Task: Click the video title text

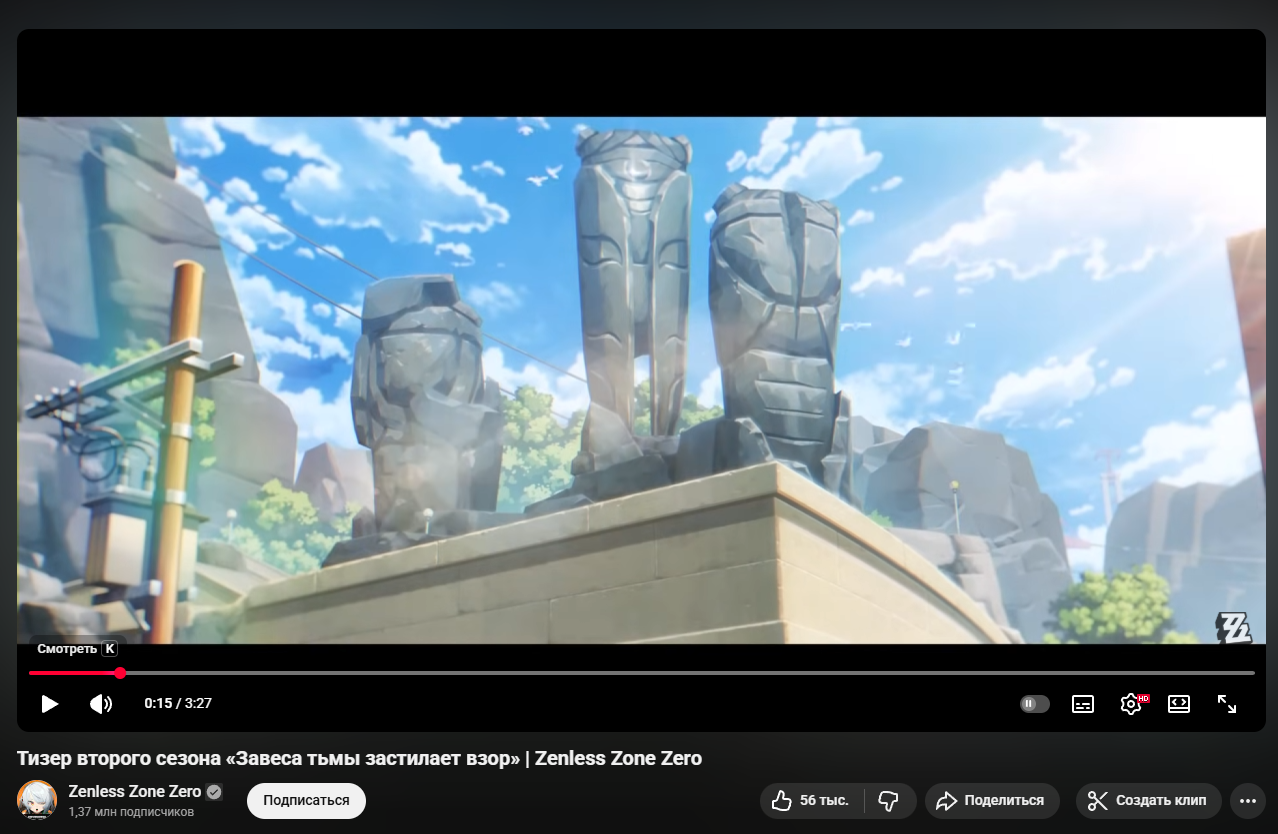Action: click(x=359, y=758)
